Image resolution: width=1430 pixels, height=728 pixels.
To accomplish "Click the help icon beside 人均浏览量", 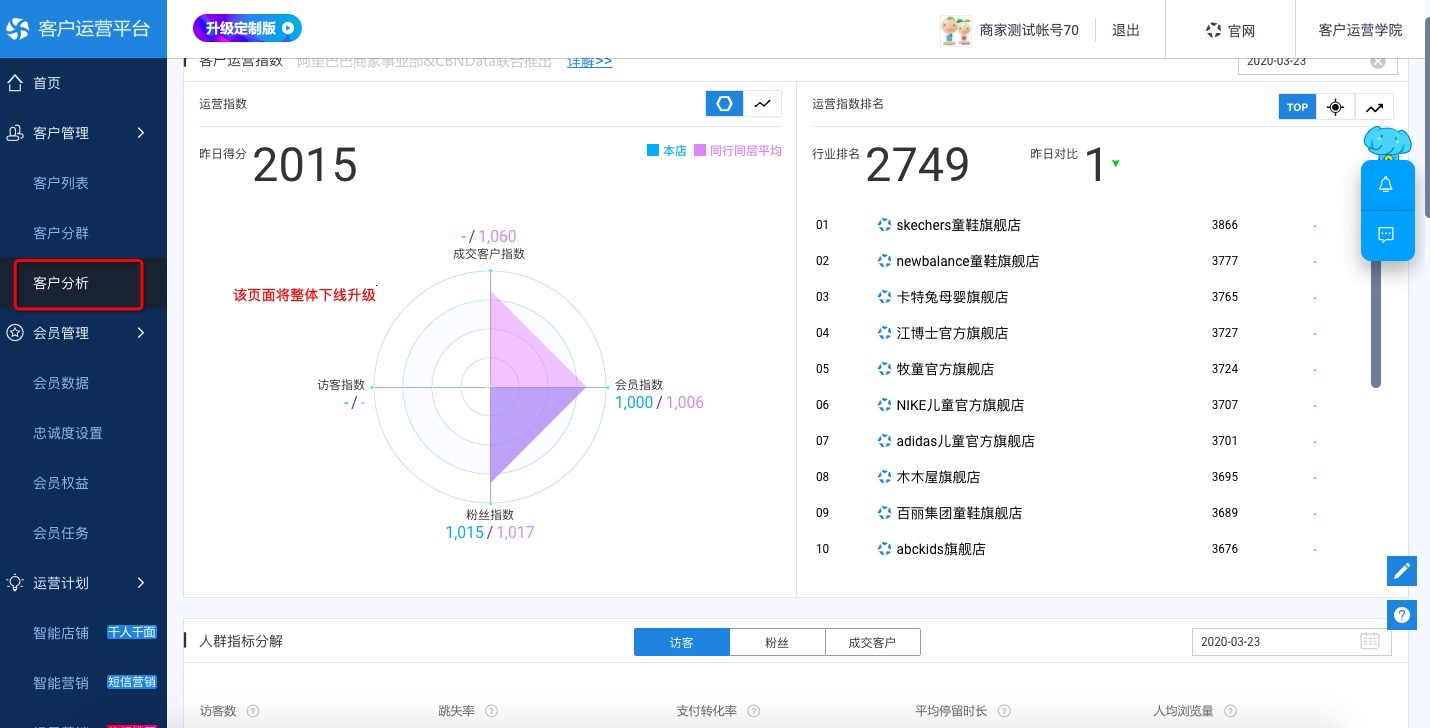I will point(1231,711).
